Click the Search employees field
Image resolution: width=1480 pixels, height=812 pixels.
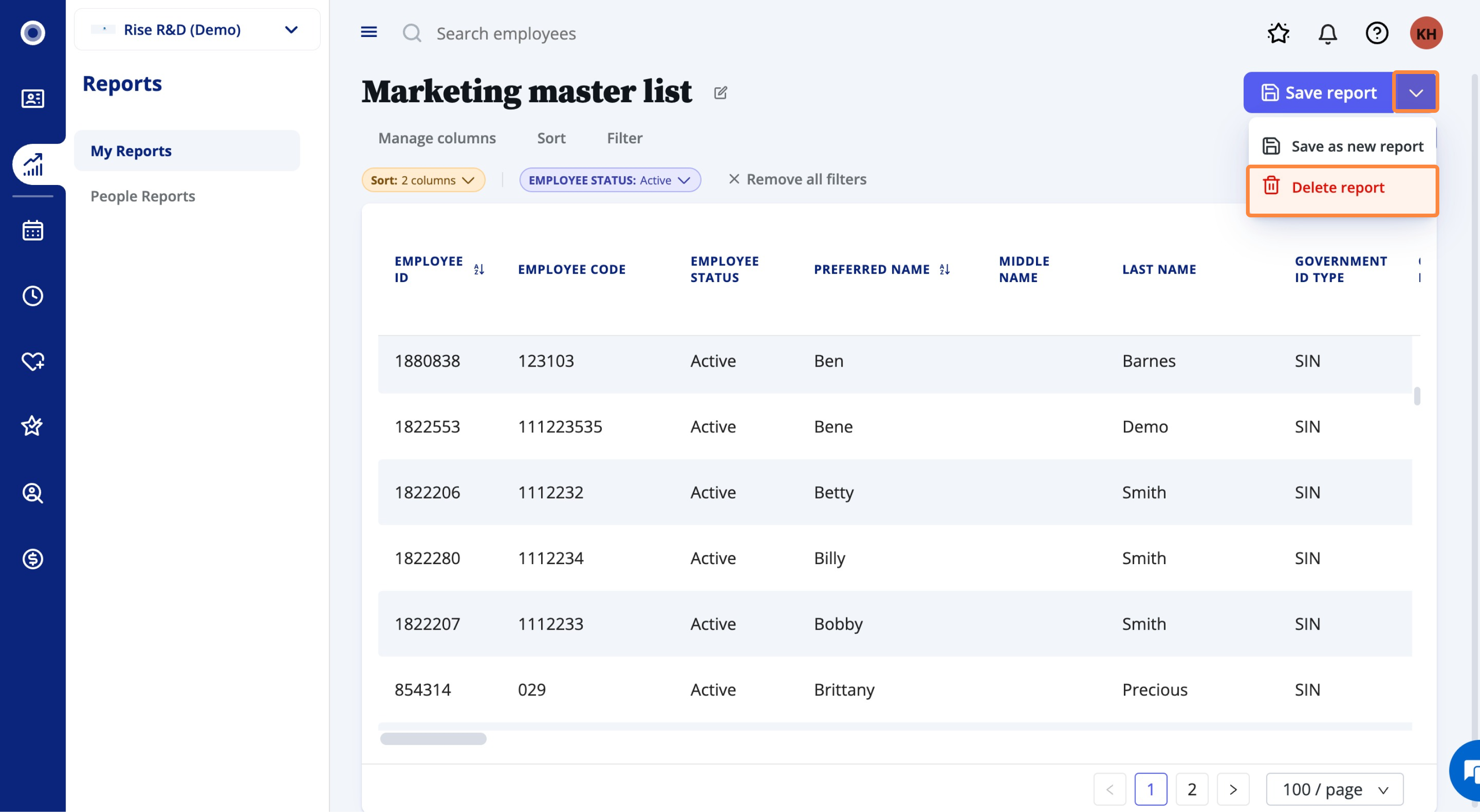pyautogui.click(x=506, y=33)
